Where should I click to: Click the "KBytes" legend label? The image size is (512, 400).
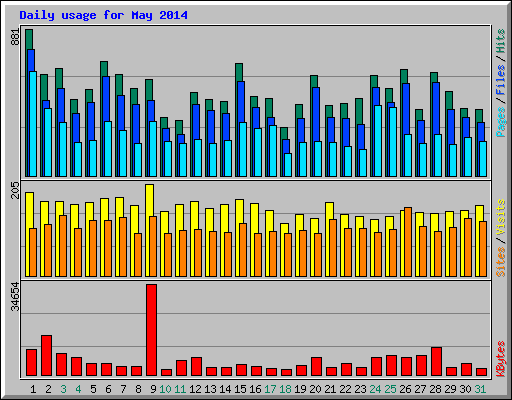(500, 359)
